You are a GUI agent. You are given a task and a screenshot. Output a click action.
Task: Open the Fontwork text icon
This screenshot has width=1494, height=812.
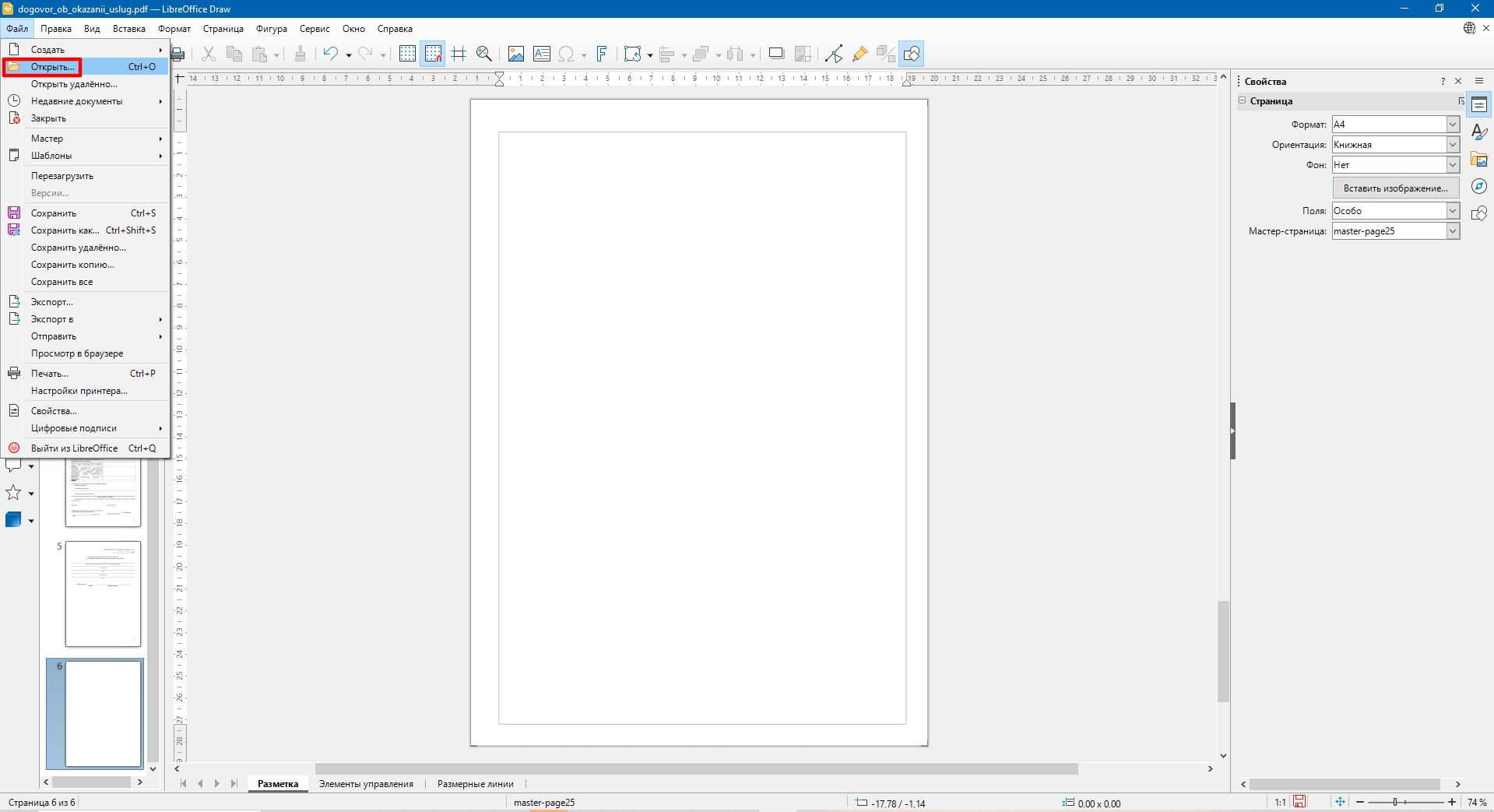tap(601, 54)
